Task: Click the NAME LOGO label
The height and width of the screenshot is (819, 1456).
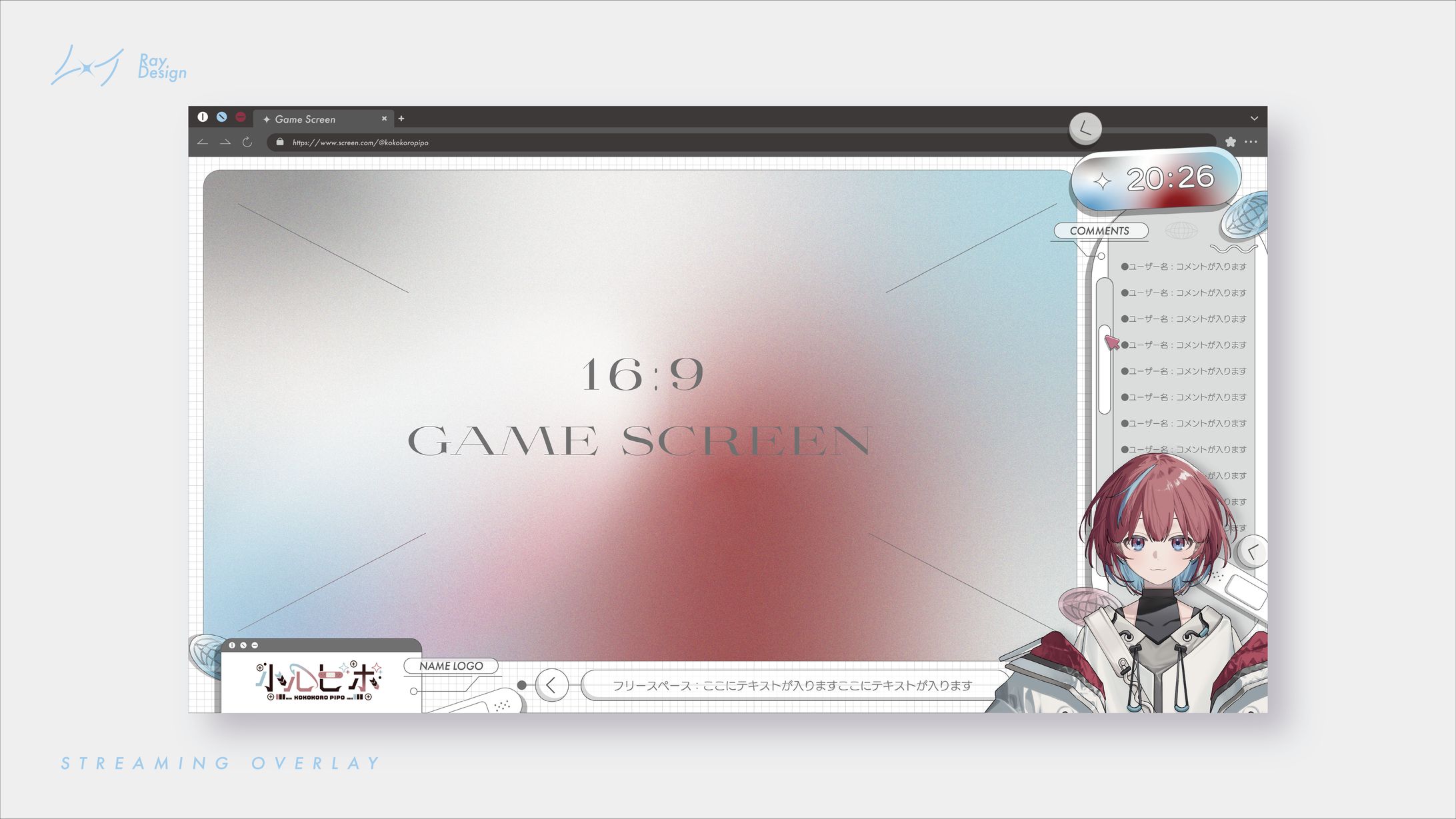Action: (x=451, y=666)
